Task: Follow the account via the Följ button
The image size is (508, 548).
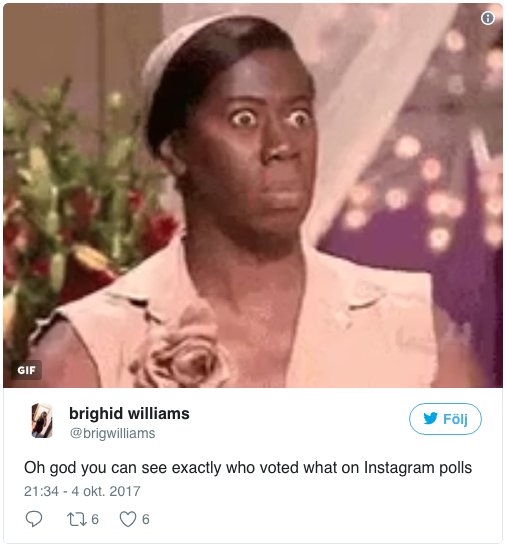Action: 445,419
